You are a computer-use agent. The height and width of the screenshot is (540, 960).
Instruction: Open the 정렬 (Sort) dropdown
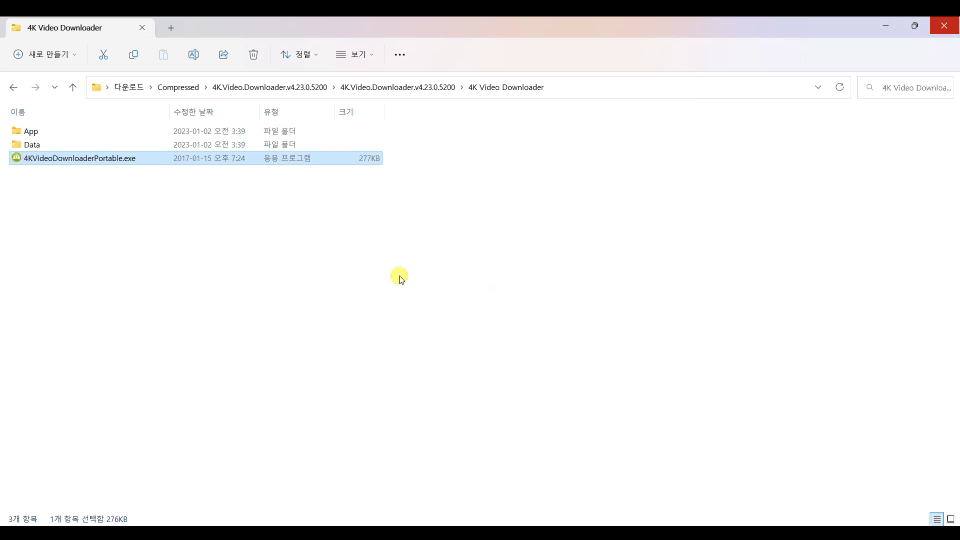299,54
